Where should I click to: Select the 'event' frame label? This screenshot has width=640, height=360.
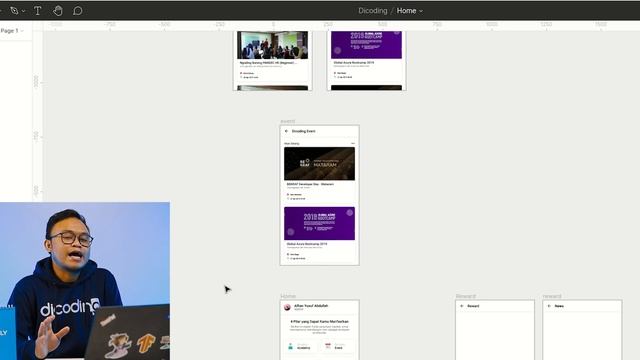287,122
